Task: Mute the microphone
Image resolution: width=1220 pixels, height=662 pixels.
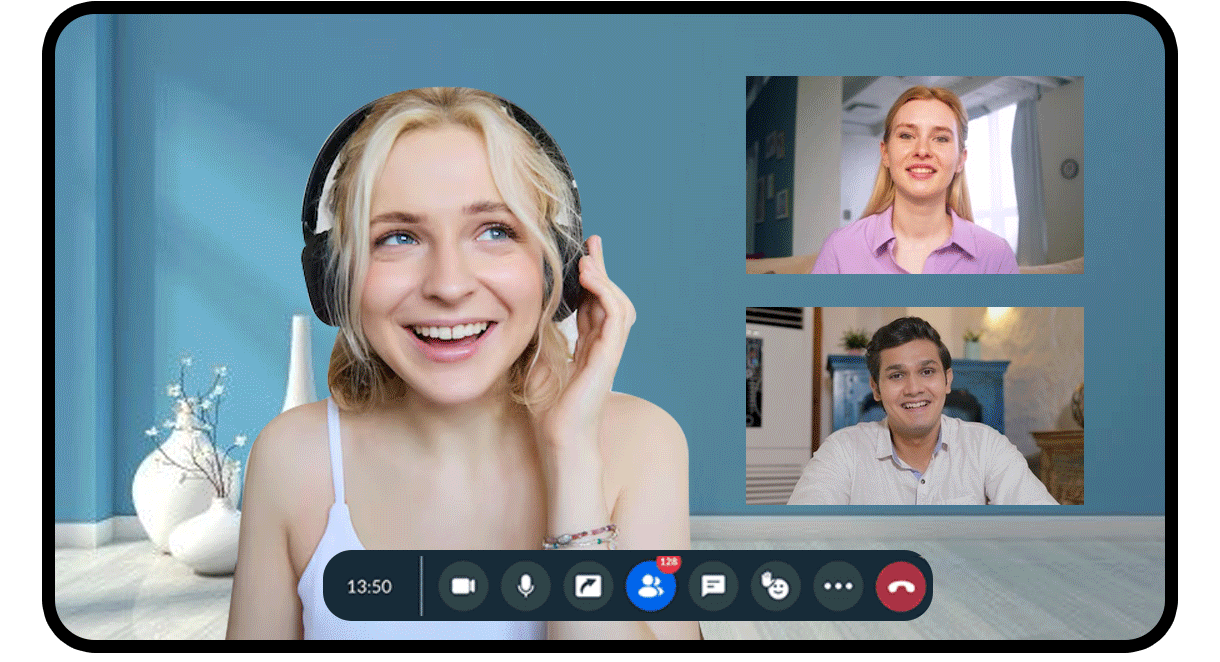Action: click(525, 586)
